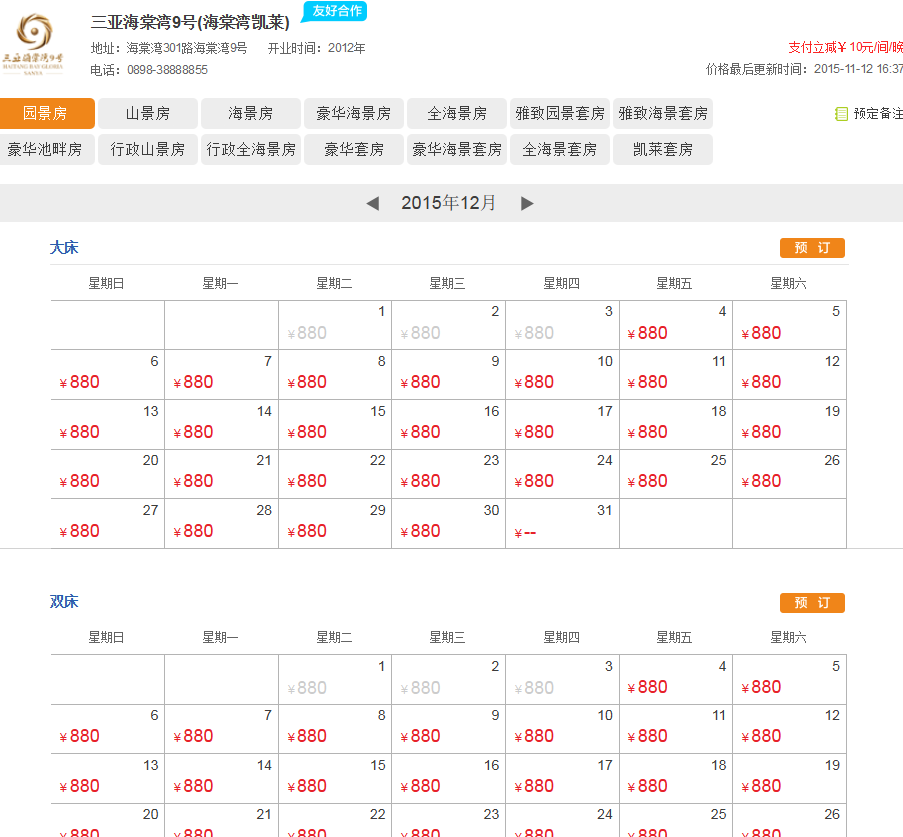Image resolution: width=903 pixels, height=837 pixels.
Task: Select the 豪华池畔房 tab
Action: tap(48, 150)
